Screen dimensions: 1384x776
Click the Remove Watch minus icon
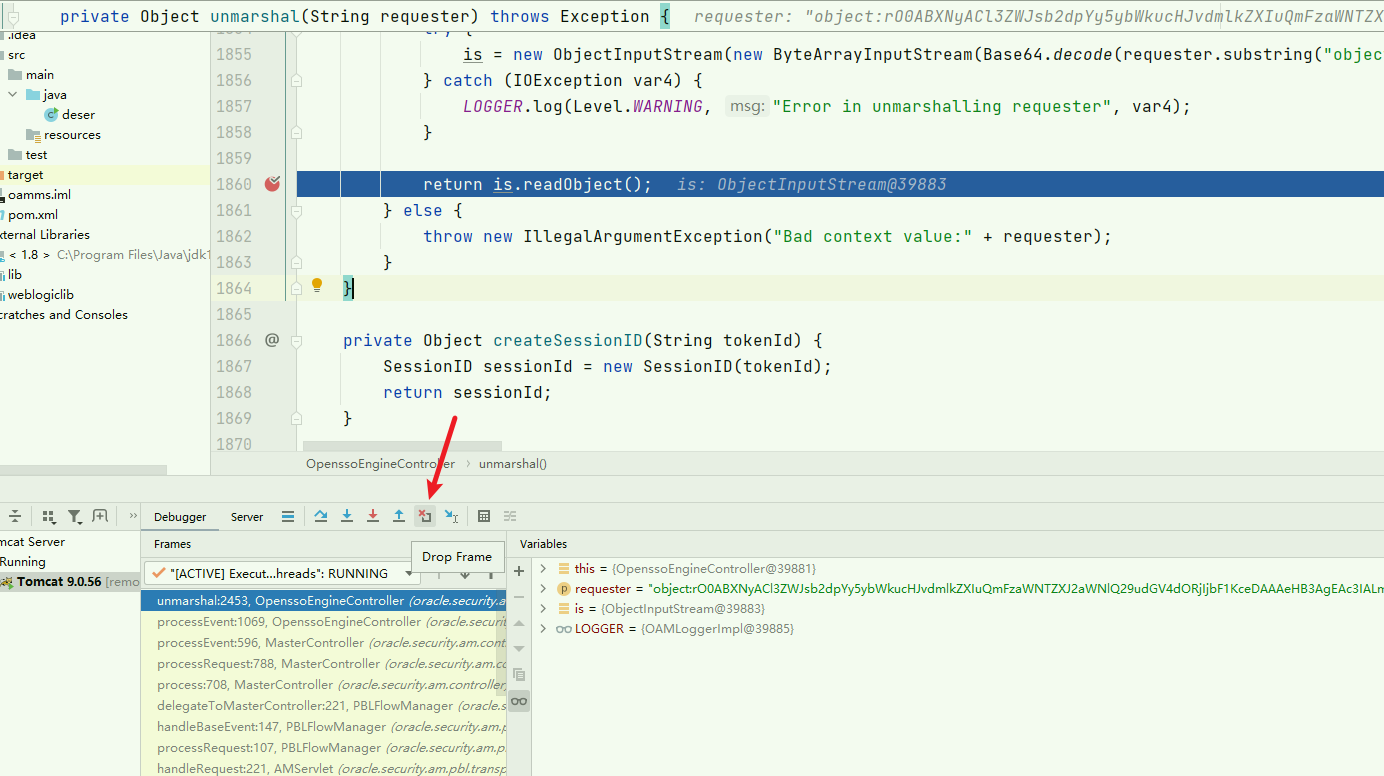click(519, 597)
